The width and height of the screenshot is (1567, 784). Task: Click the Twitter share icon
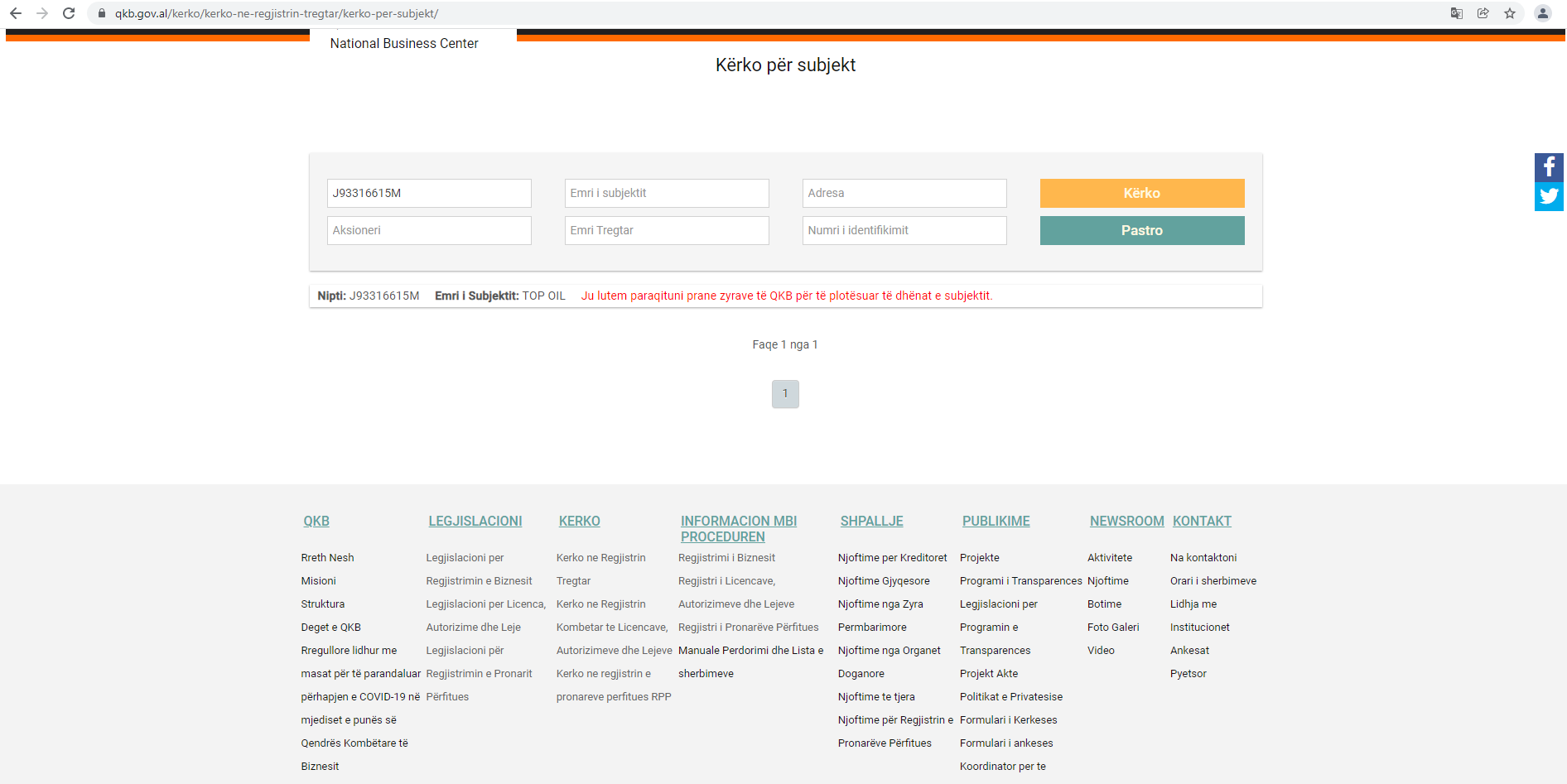coord(1548,197)
